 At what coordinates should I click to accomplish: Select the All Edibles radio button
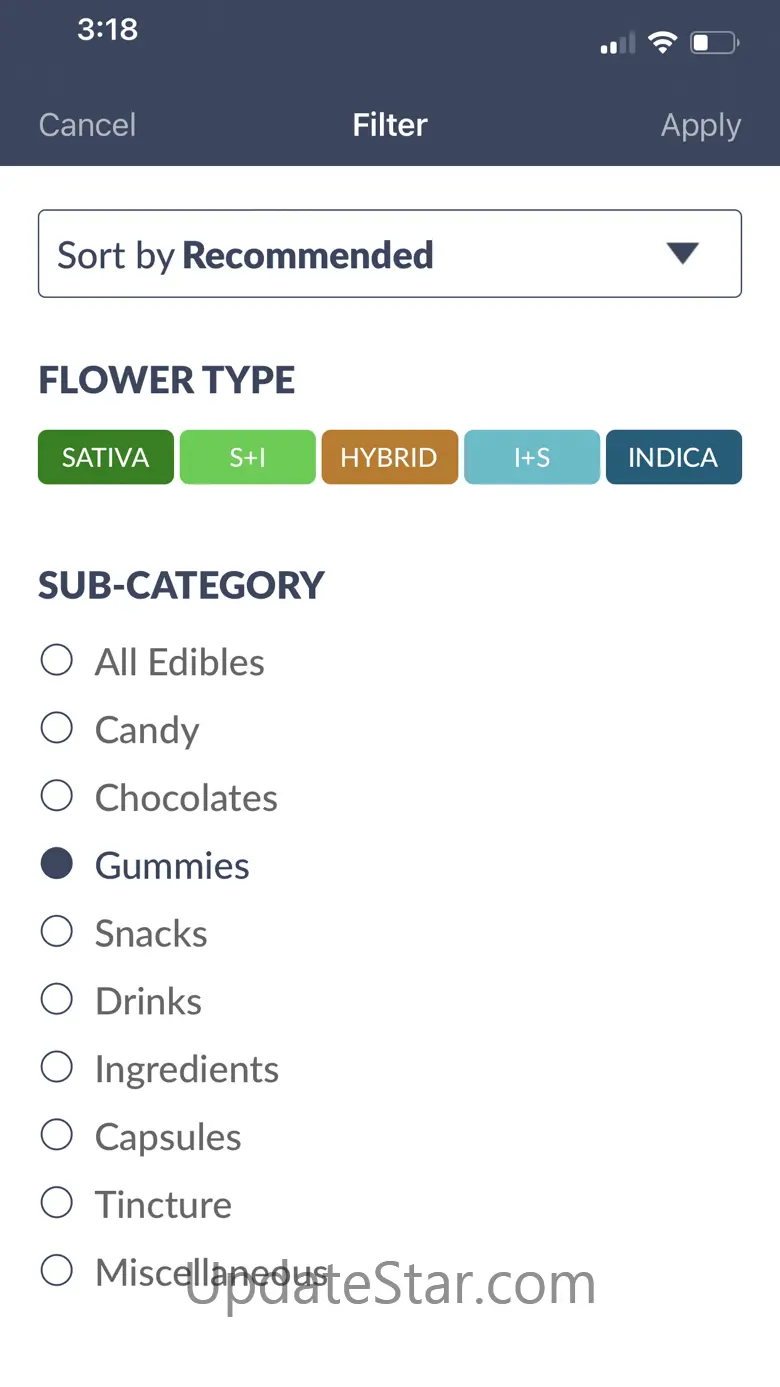57,661
